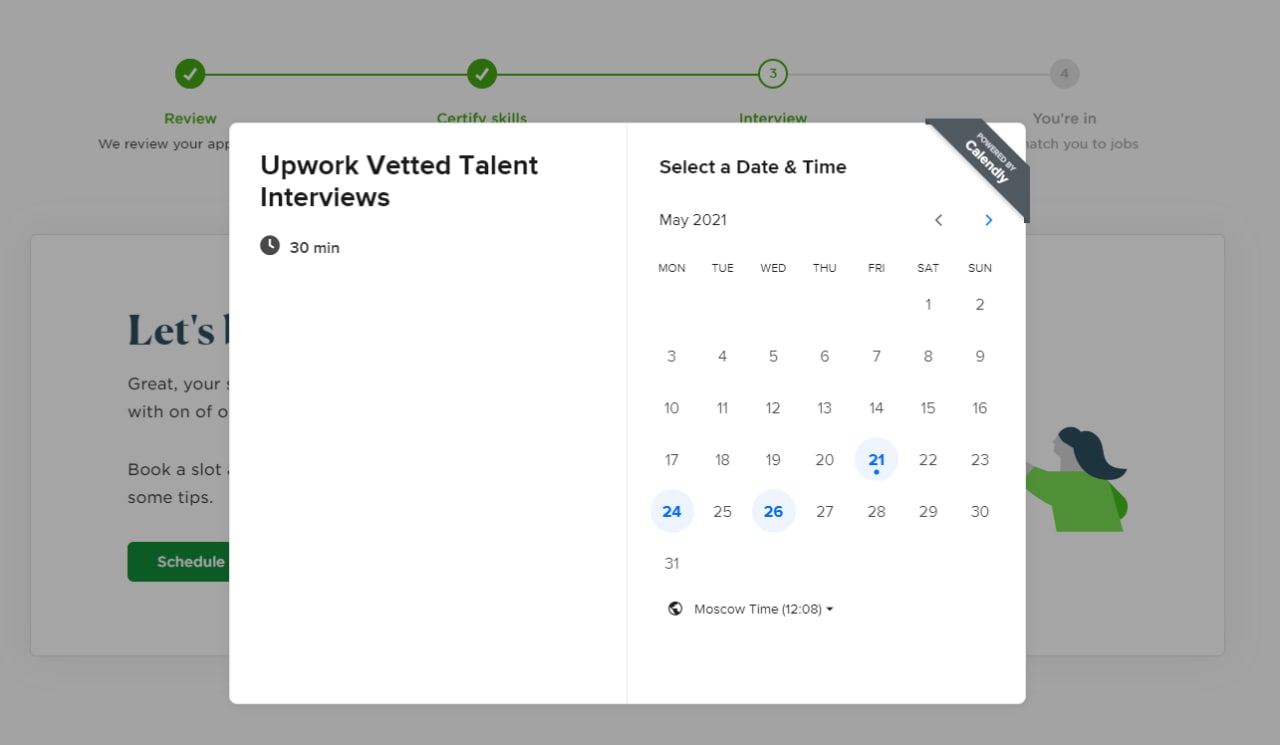The width and height of the screenshot is (1280, 745).
Task: Click date 19 in calendar
Action: [773, 460]
